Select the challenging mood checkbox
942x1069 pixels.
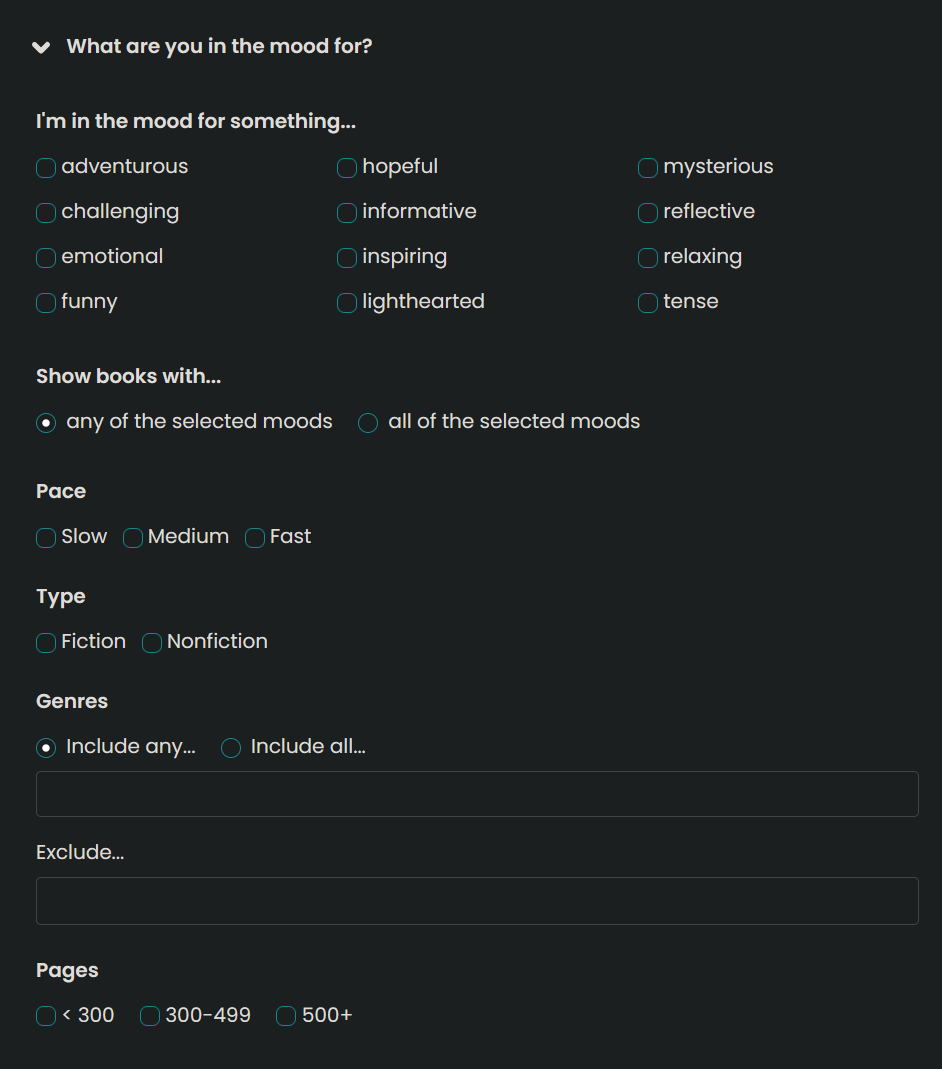tap(46, 213)
